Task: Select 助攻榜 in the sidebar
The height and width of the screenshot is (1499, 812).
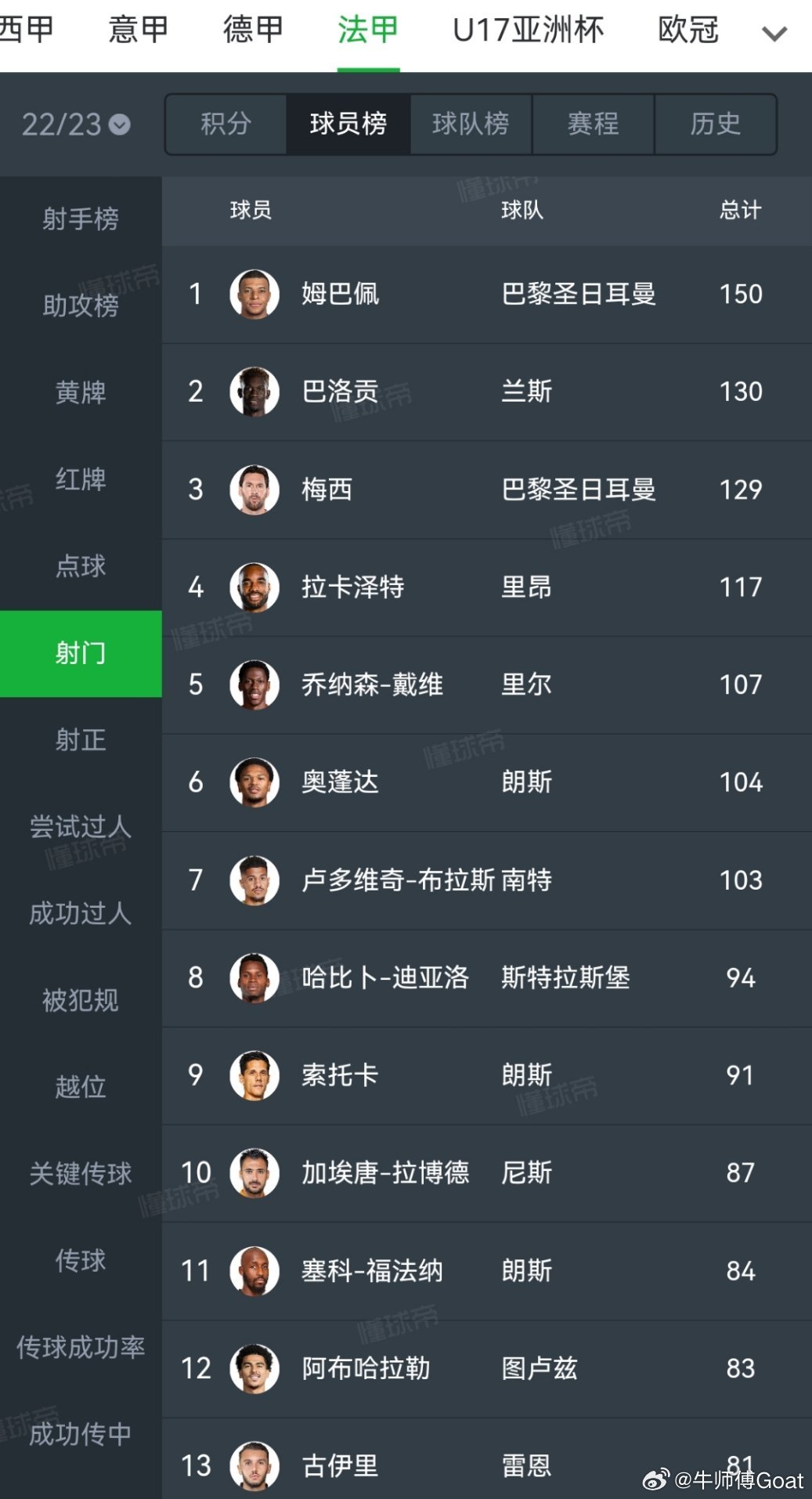Action: click(81, 305)
